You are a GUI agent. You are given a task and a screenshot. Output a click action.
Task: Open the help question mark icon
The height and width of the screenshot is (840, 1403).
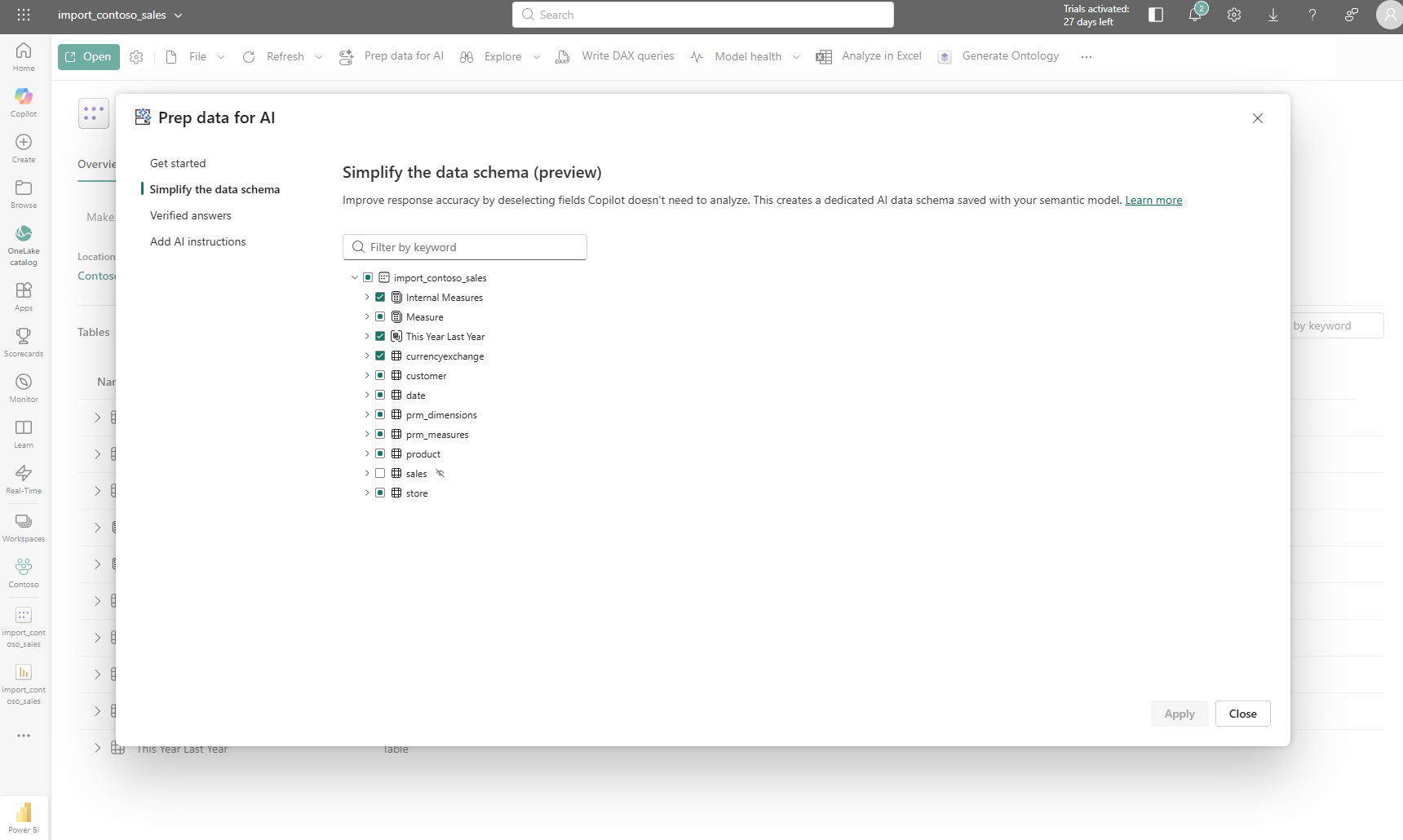coord(1312,15)
